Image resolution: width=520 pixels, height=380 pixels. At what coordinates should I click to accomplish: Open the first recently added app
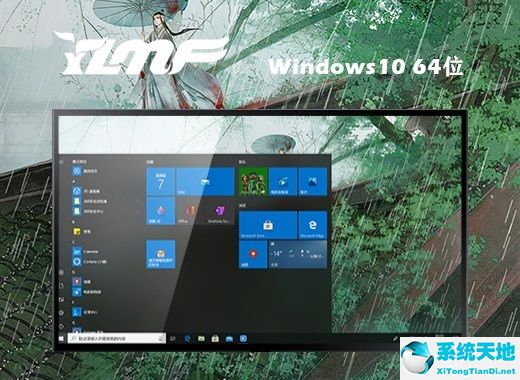[x=85, y=171]
